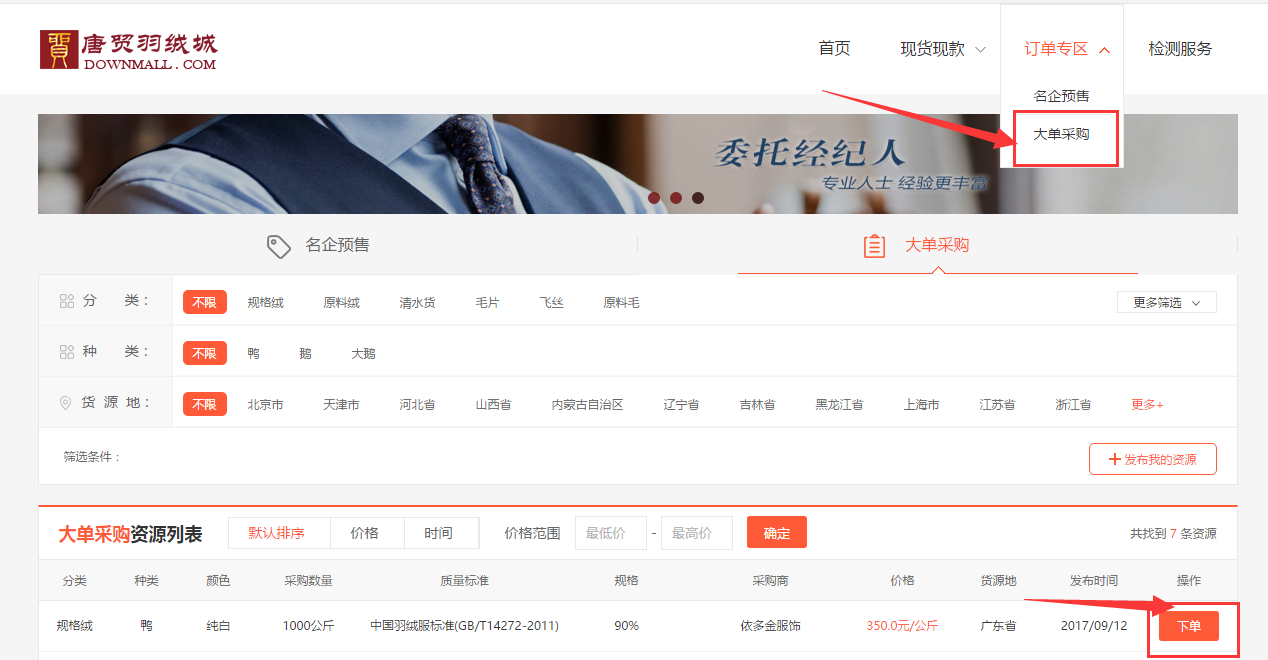Expand the 现货现款 nav dropdown

[942, 49]
